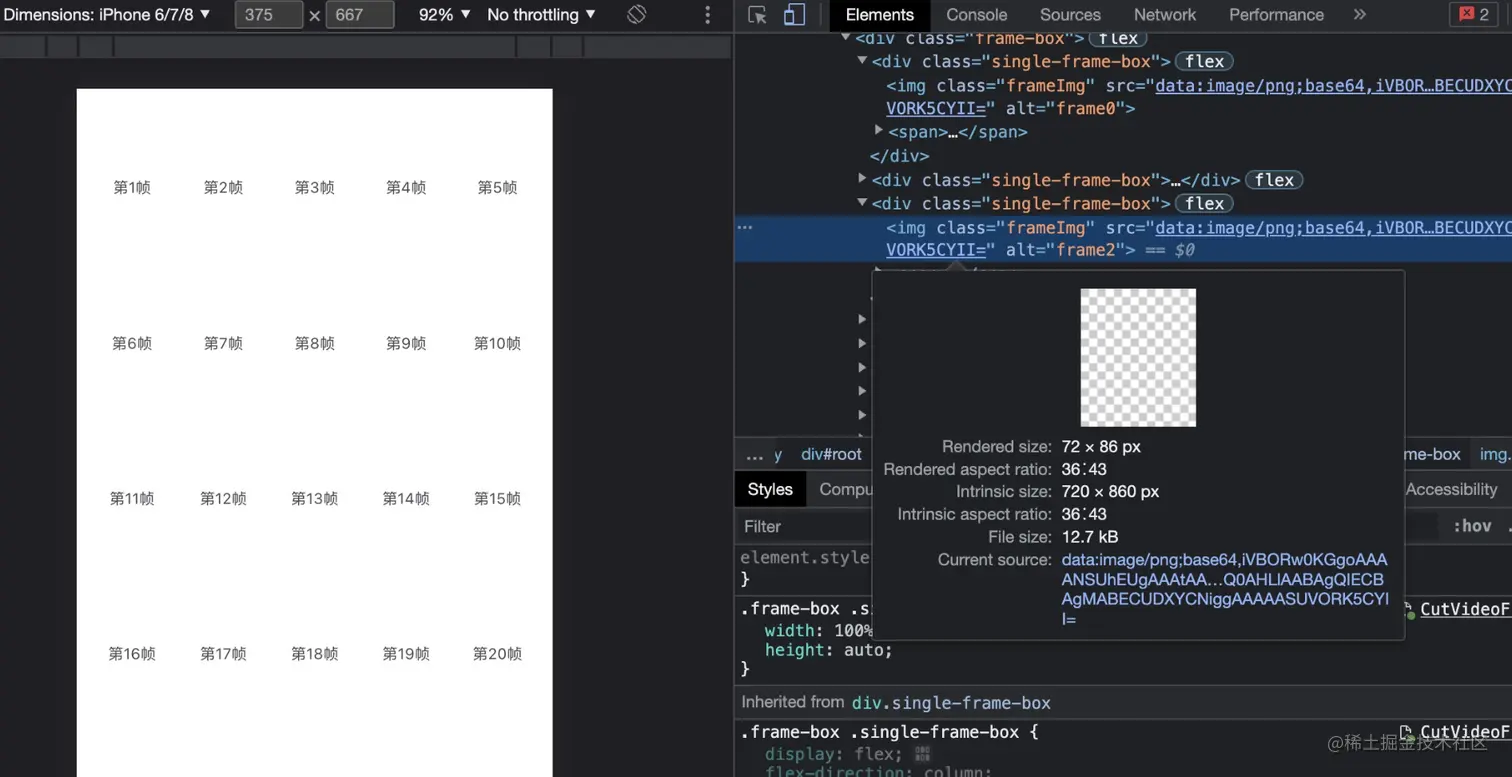Screen dimensions: 1512x777
Task: Click the frame label 第3帧
Action: pos(314,187)
